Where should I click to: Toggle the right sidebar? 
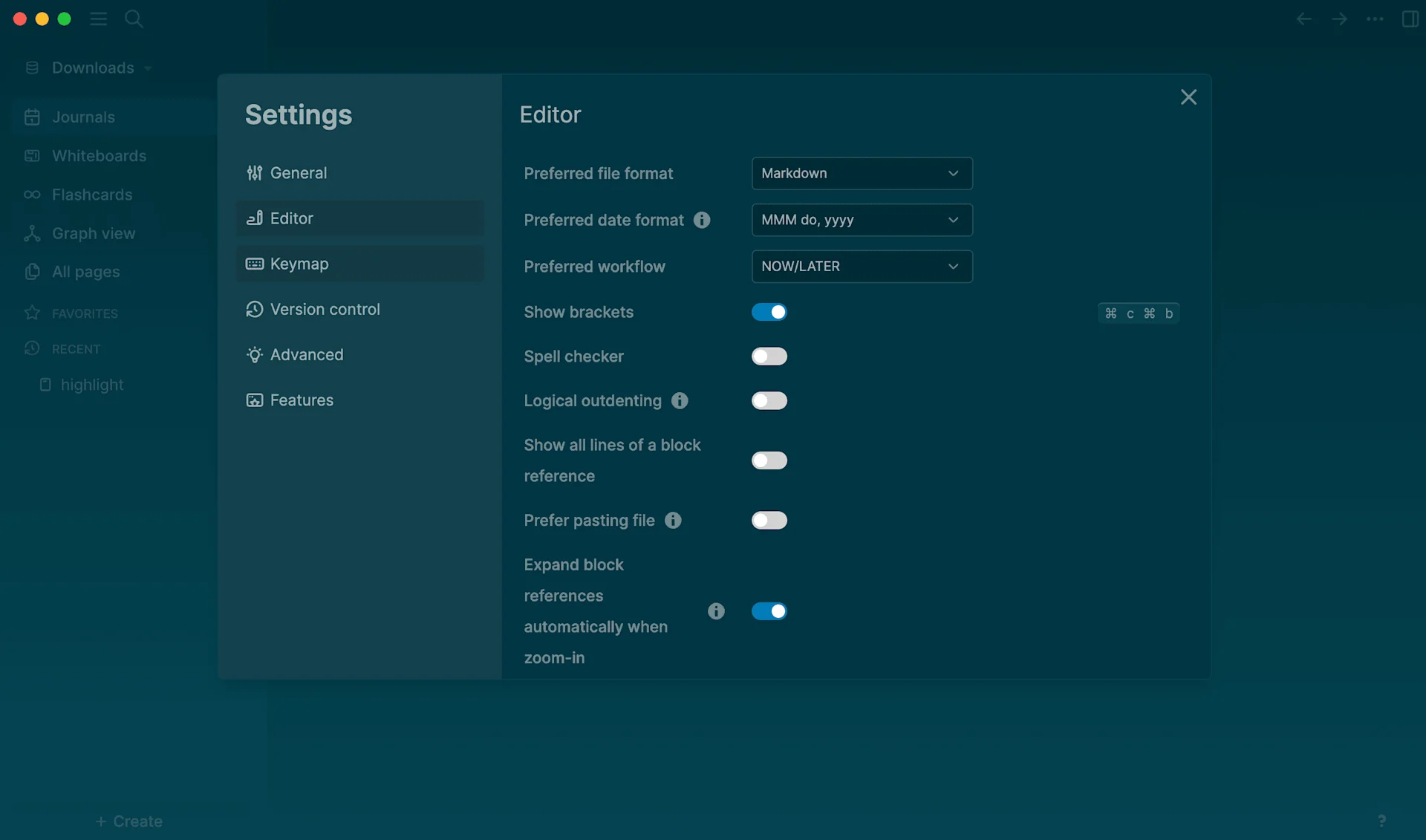point(1410,19)
